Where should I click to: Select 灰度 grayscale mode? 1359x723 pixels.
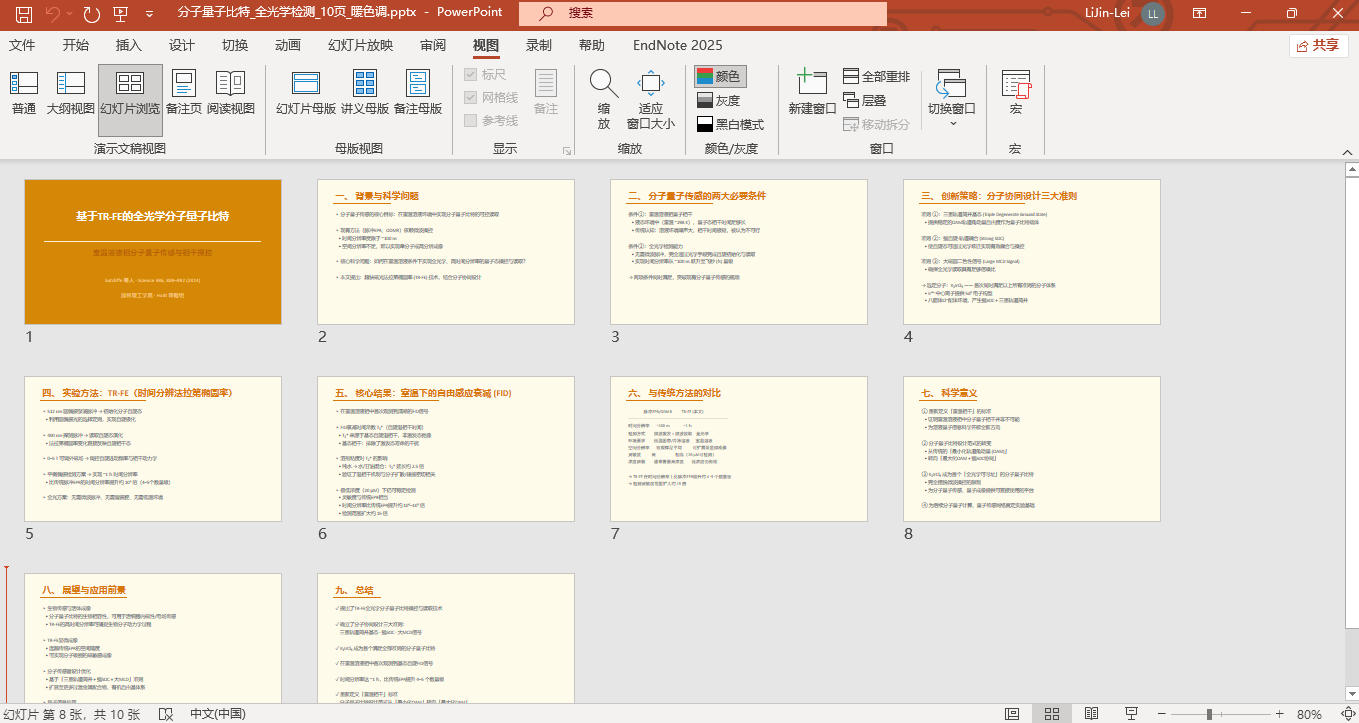719,100
